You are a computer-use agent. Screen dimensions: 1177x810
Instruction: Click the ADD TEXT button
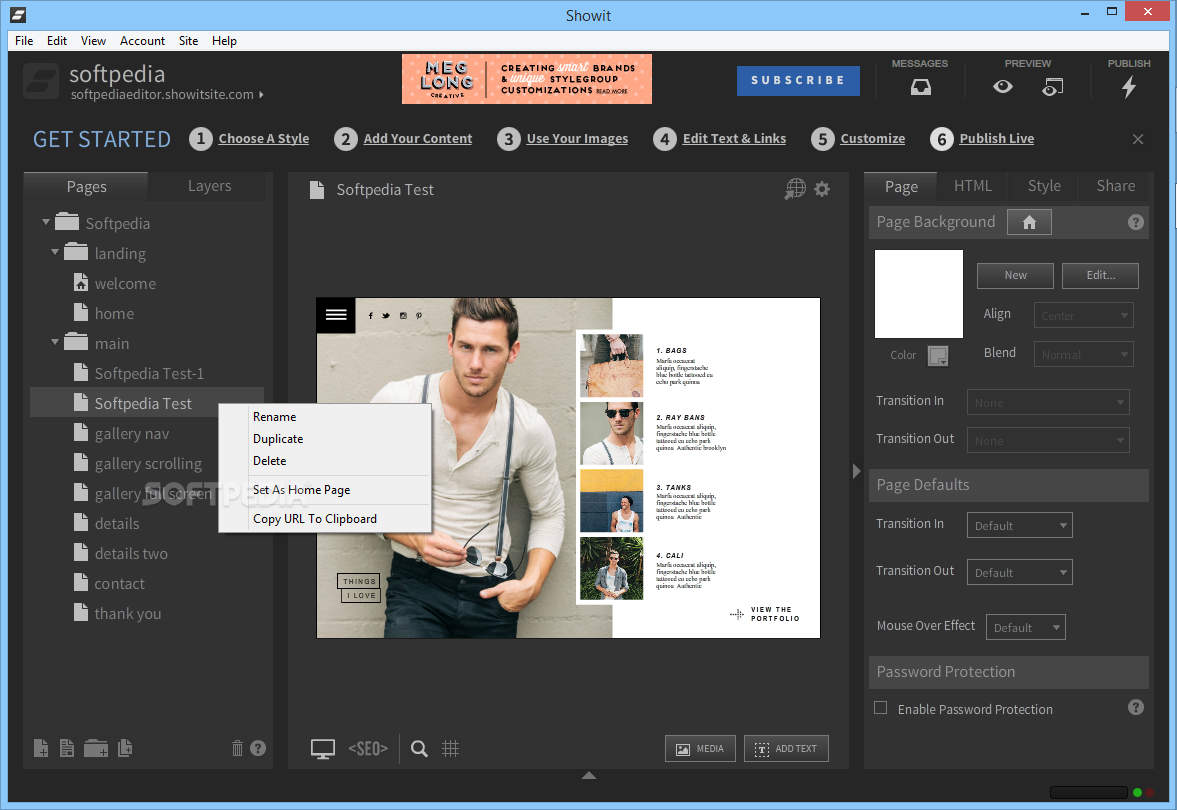click(x=786, y=748)
